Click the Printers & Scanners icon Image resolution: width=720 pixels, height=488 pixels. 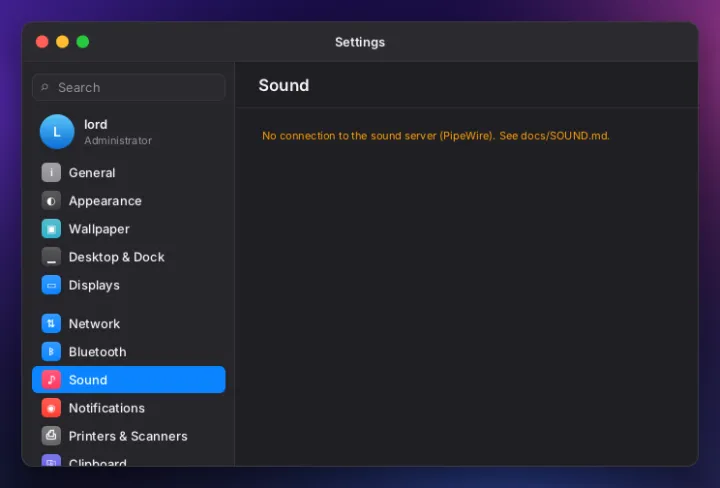(51, 436)
